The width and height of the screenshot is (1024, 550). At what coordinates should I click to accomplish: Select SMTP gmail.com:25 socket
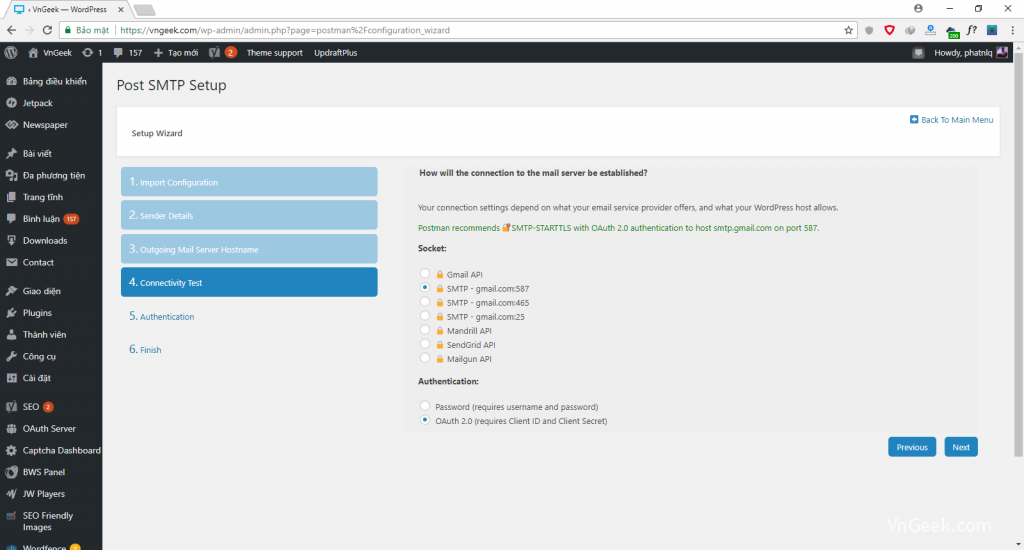tap(425, 315)
